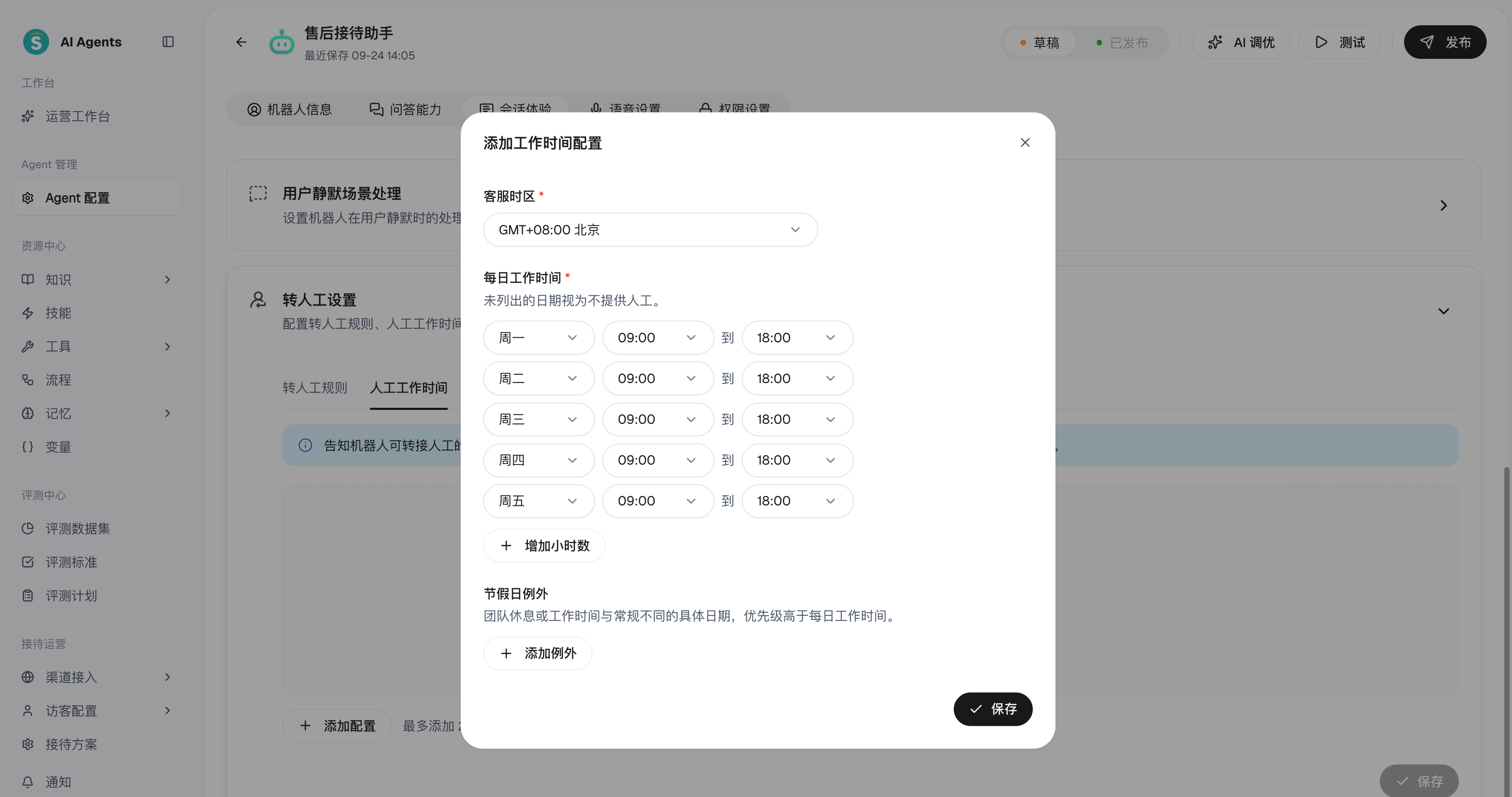Screen dimensions: 1512x797
Task: Open the 客服时区 dropdown
Action: (x=650, y=230)
